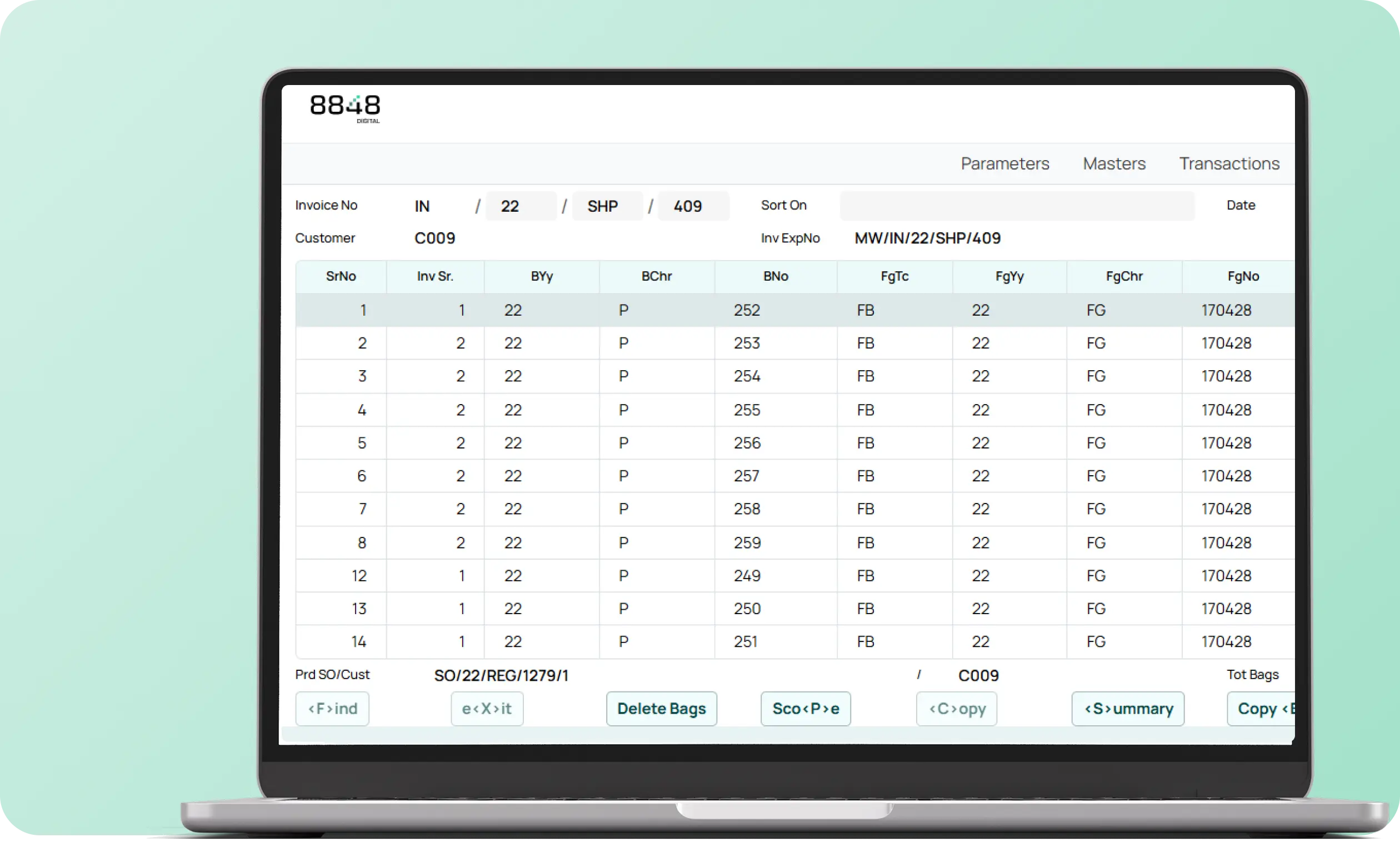
Task: Open the Summary button
Action: pyautogui.click(x=1128, y=708)
